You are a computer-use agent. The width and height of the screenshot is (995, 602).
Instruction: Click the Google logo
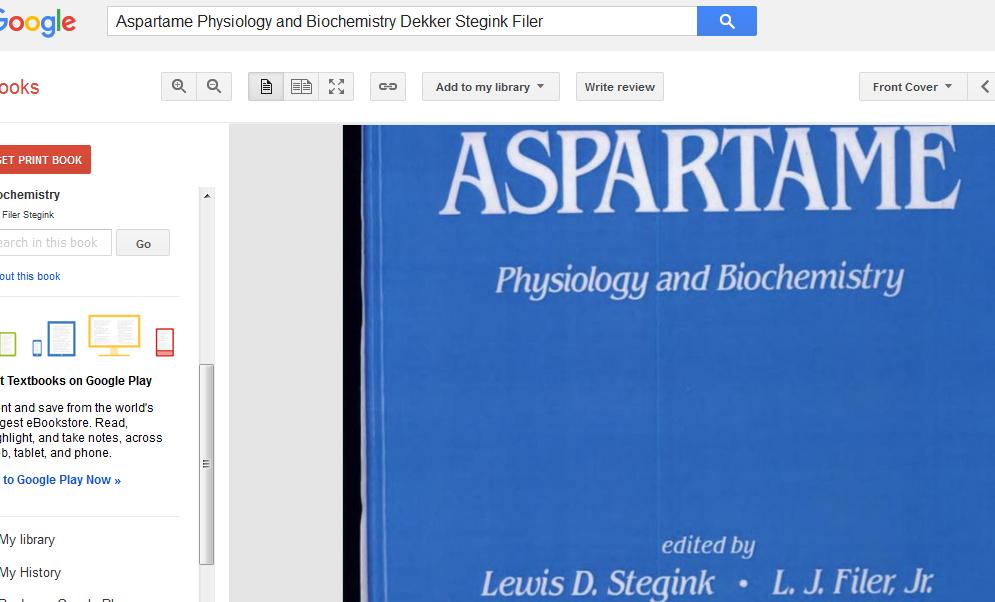click(x=37, y=23)
